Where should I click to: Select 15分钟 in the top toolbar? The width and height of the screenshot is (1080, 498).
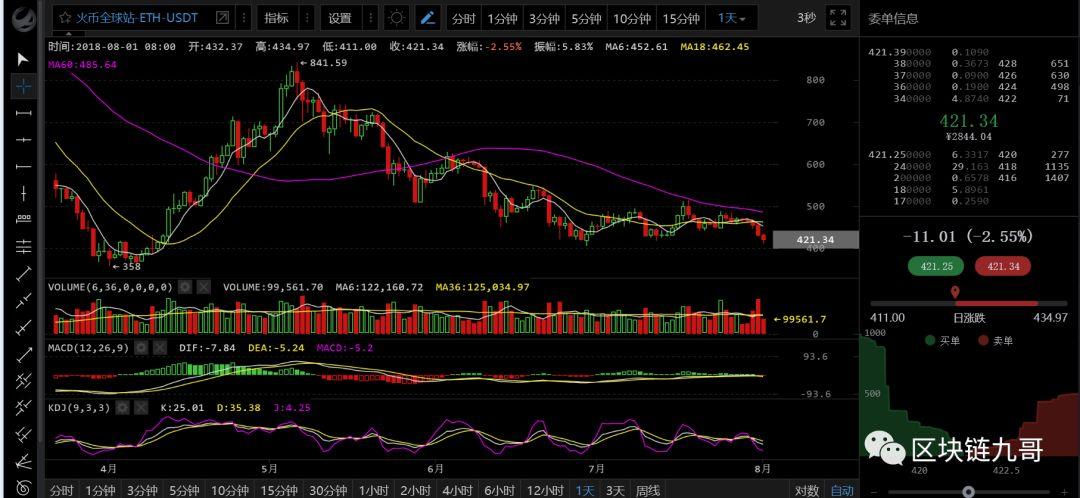click(681, 19)
